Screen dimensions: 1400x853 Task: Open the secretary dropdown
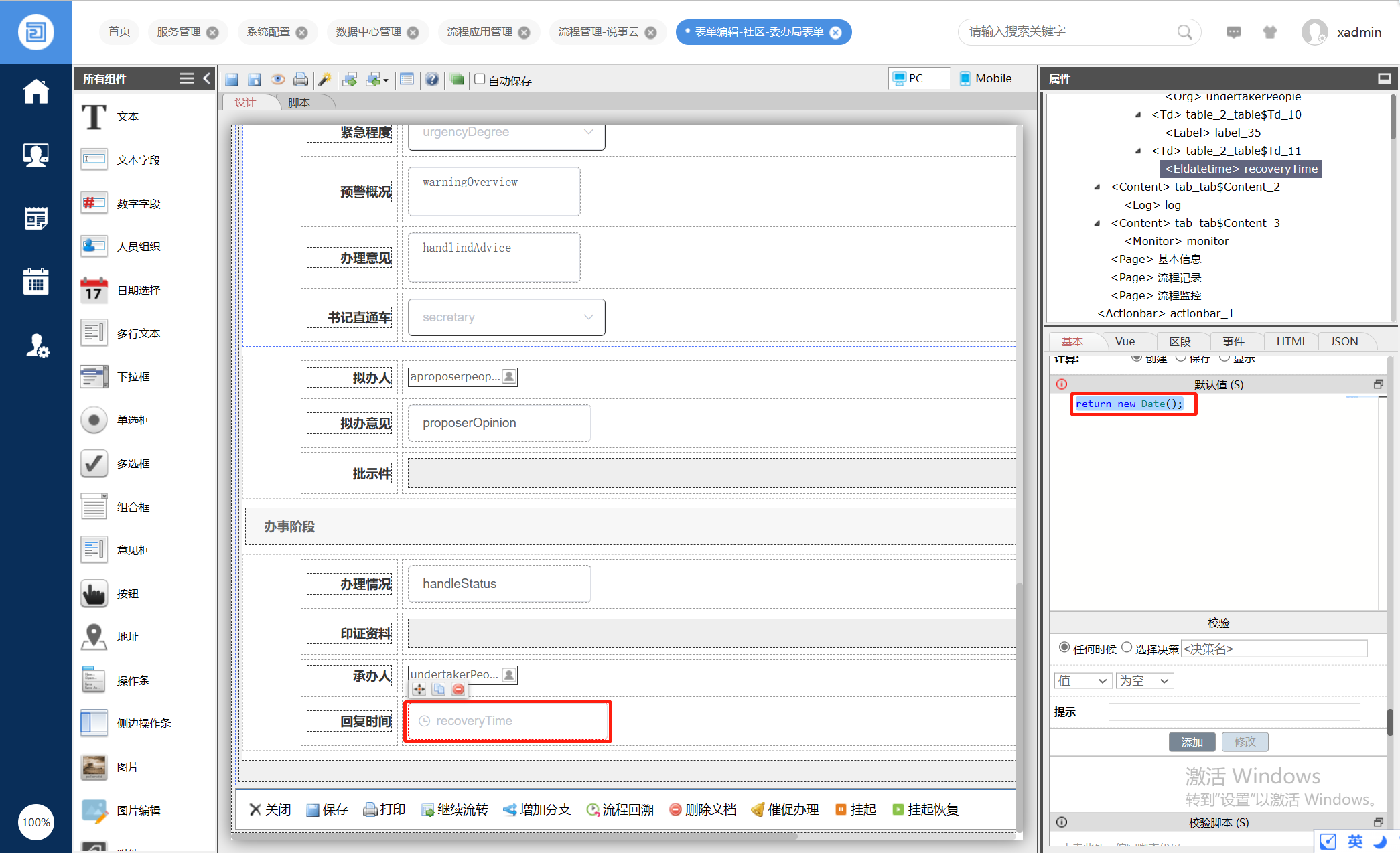tap(506, 317)
